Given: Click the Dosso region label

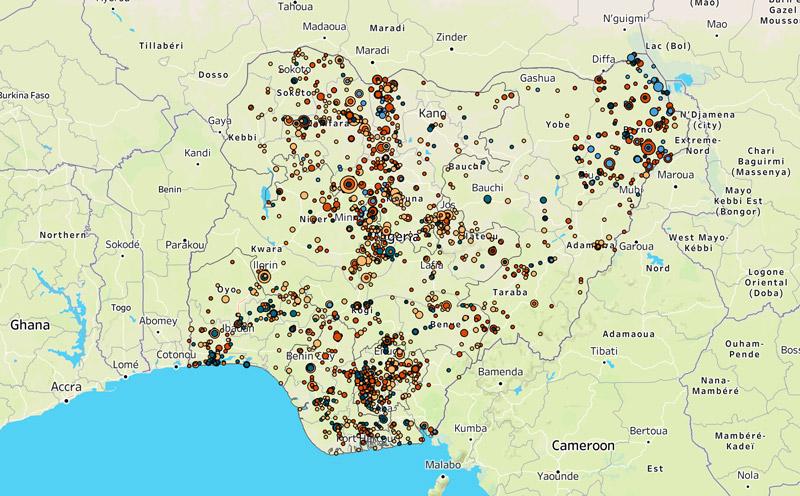Looking at the screenshot, I should [x=215, y=73].
